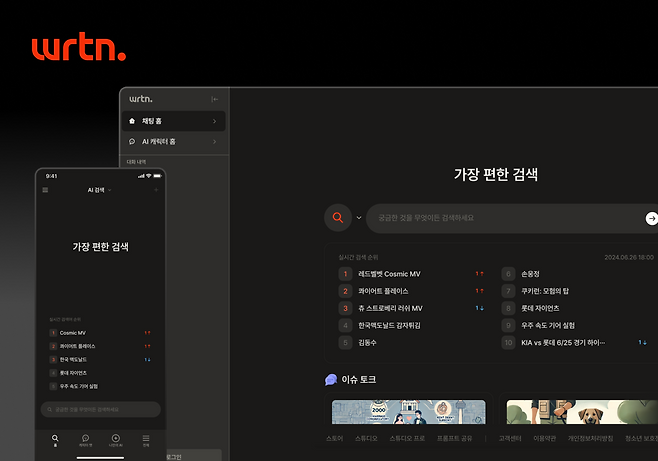Tap 롯데 자이언츠 in the phone ranking list

[x=73, y=373]
